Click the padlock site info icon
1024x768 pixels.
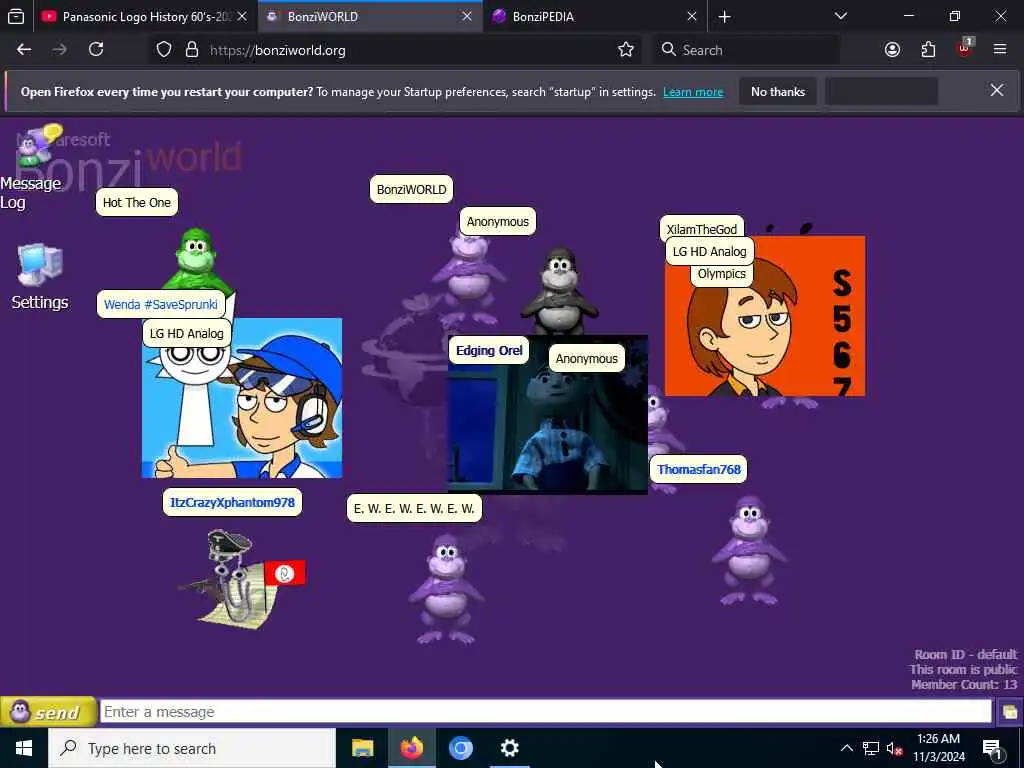click(x=191, y=50)
